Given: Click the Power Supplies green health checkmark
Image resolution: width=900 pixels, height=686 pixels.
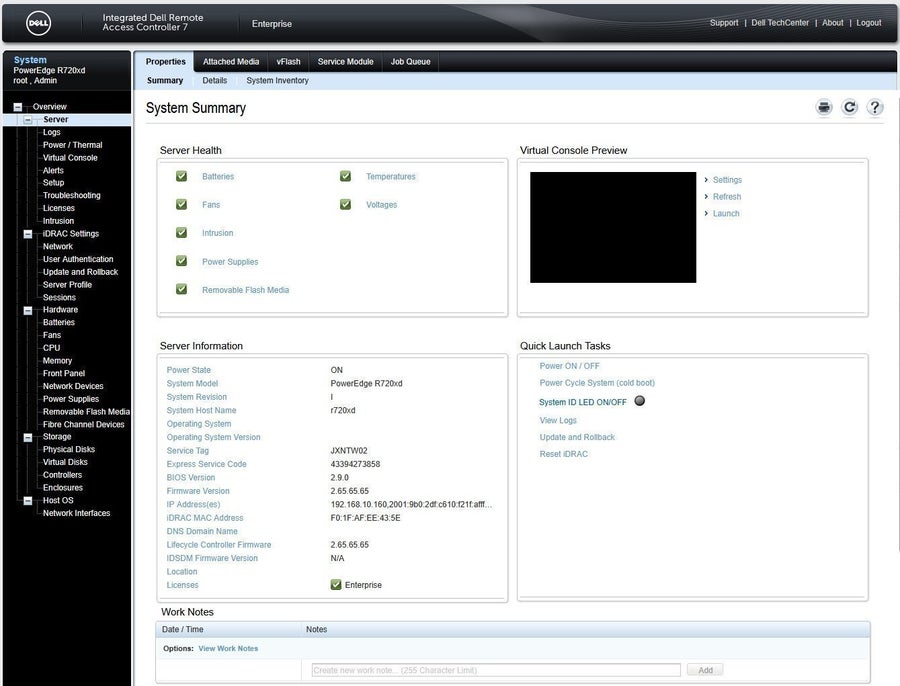Looking at the screenshot, I should pos(181,261).
